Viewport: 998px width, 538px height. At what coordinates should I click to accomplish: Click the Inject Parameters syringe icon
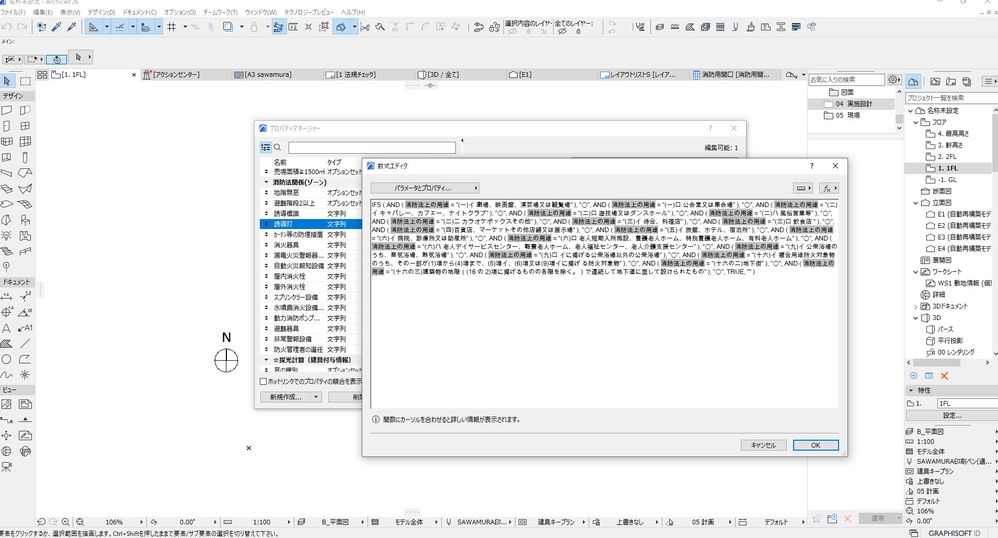71,27
